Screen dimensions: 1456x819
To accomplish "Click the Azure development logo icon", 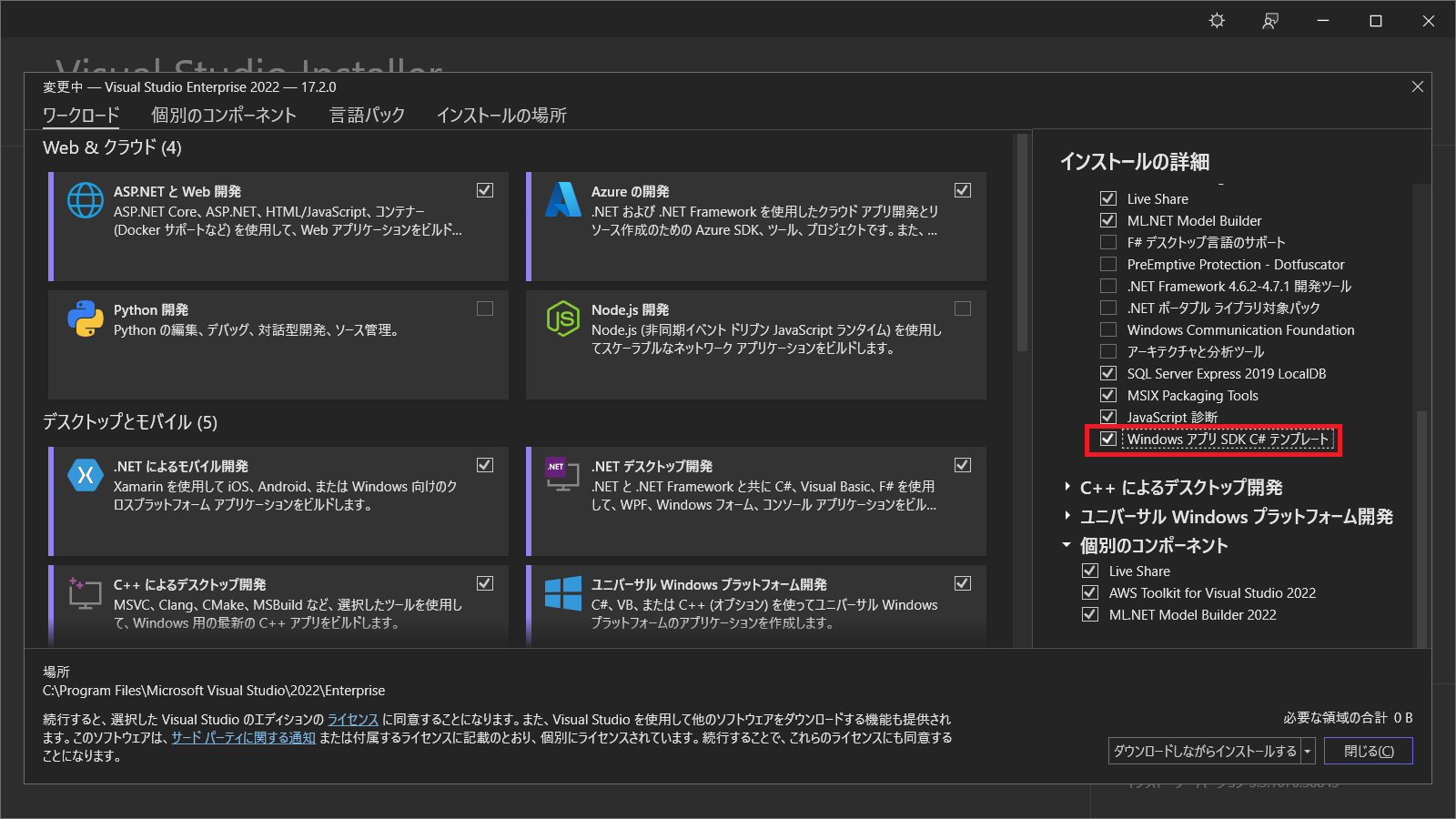I will coord(563,199).
